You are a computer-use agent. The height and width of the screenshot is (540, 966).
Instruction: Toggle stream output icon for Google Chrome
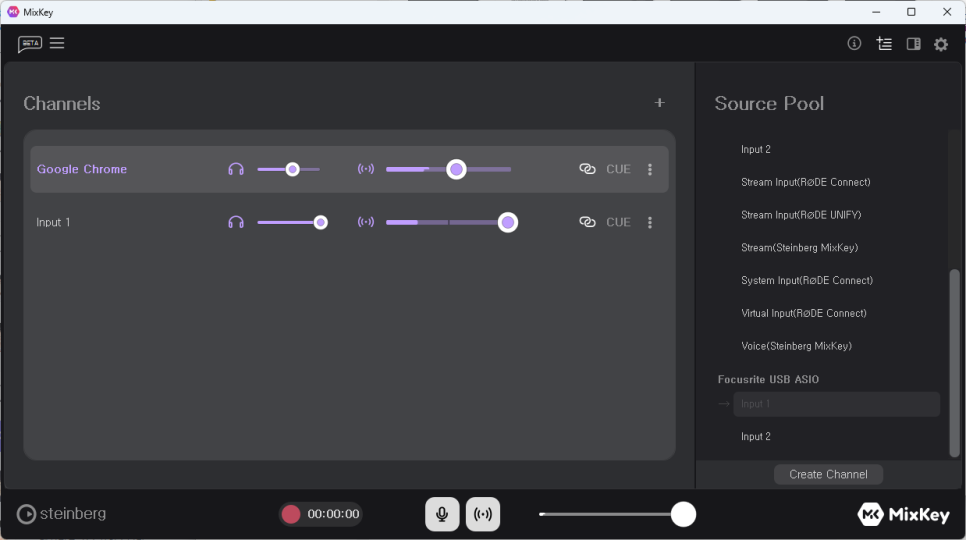(x=366, y=169)
